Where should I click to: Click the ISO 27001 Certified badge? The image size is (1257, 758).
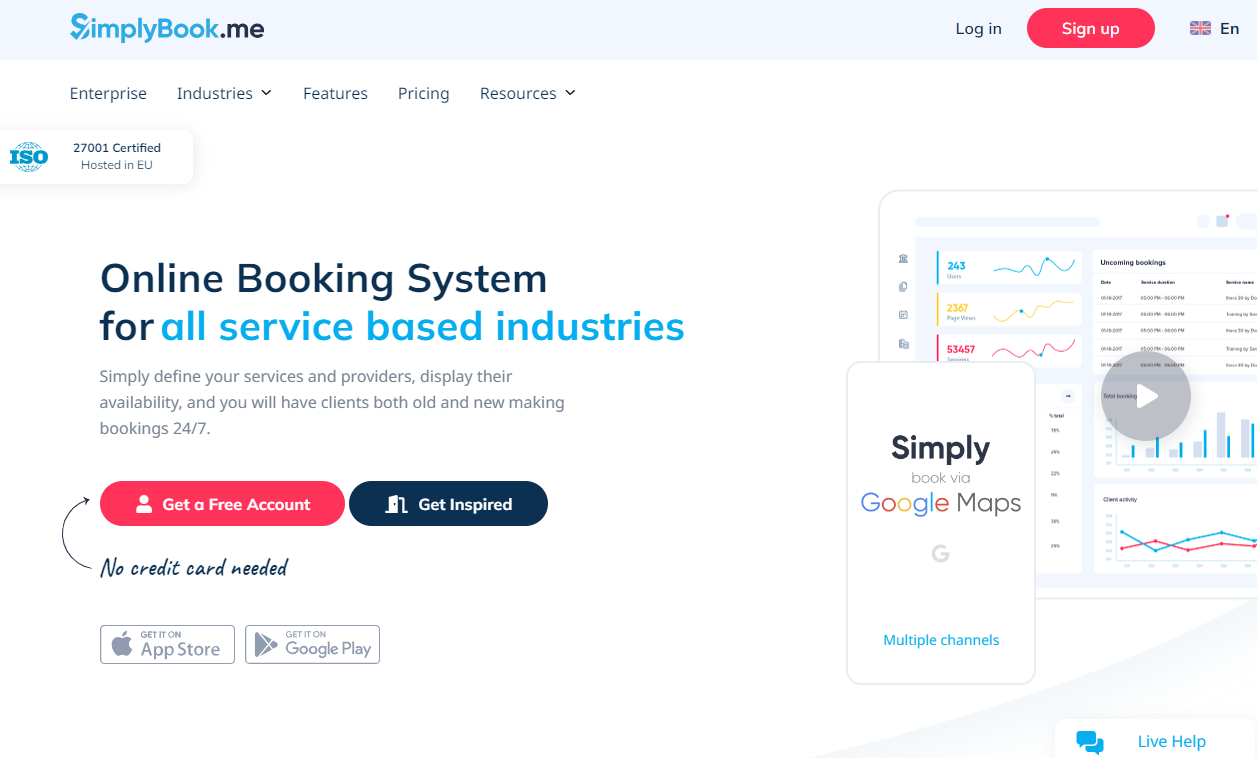coord(96,156)
